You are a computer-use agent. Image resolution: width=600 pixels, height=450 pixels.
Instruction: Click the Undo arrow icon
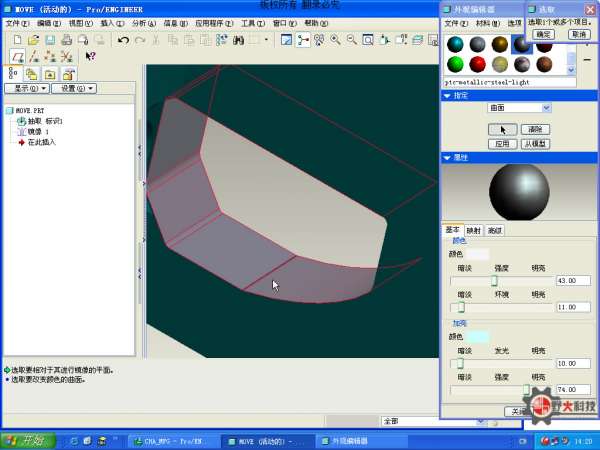[x=123, y=40]
